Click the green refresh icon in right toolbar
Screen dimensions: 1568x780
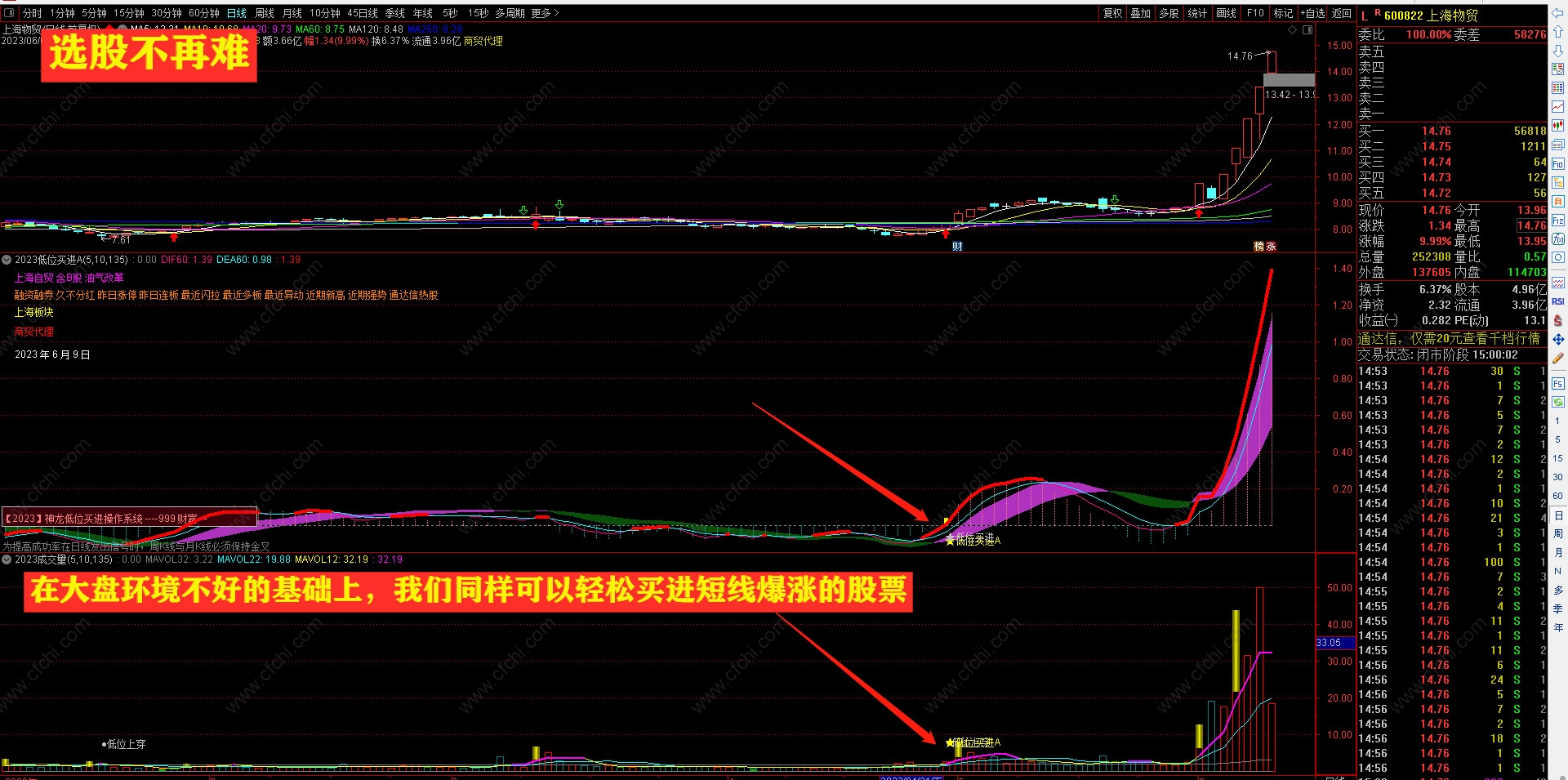tap(1557, 402)
